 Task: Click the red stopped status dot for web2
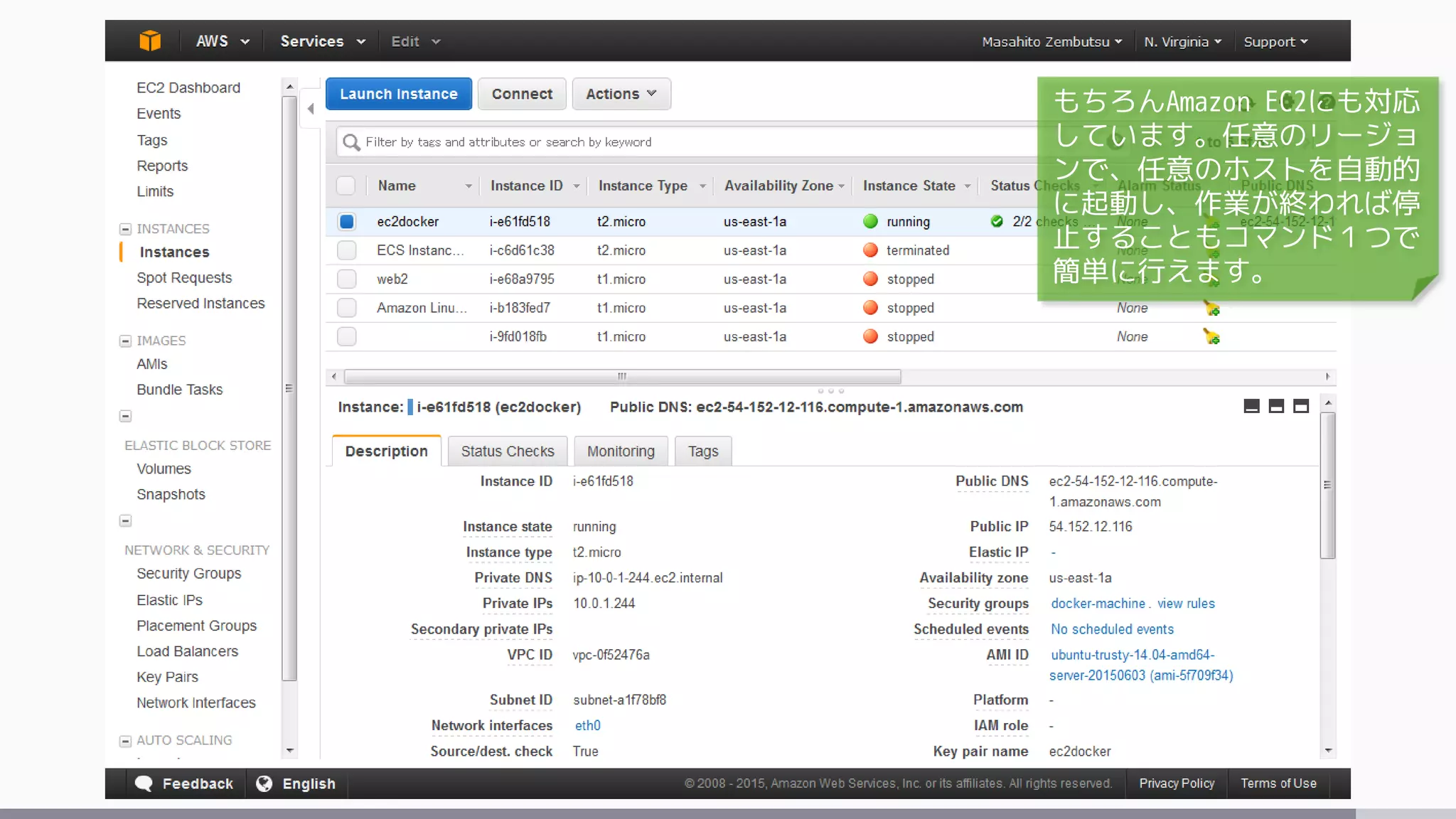click(x=870, y=279)
